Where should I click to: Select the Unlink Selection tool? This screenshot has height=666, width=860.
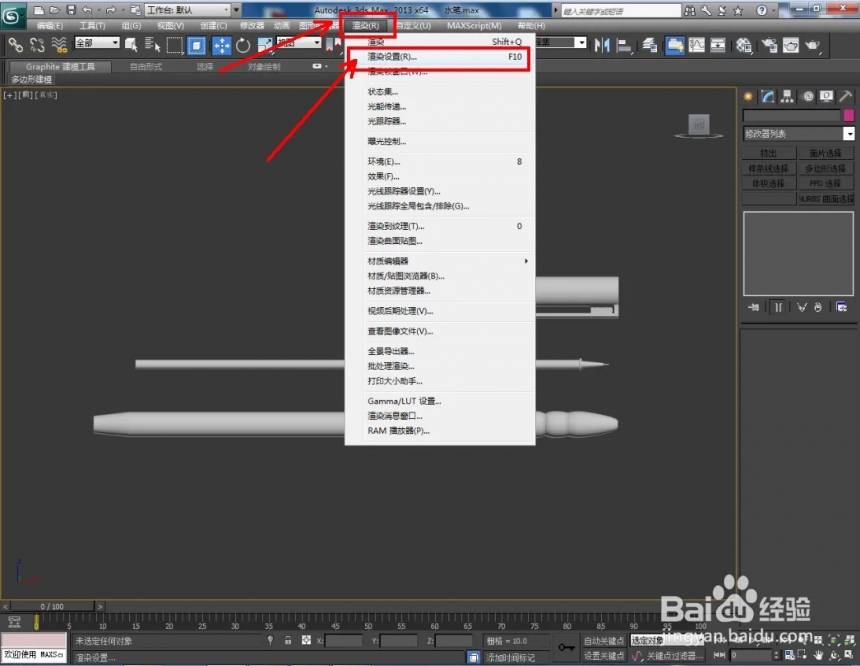pyautogui.click(x=37, y=44)
